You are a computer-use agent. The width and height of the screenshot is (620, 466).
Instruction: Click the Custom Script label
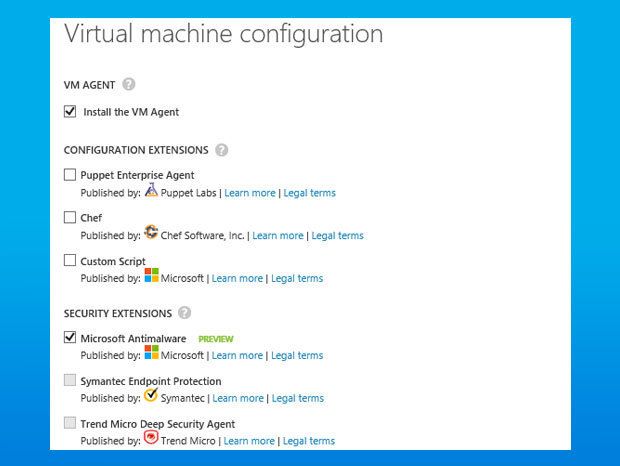point(113,261)
